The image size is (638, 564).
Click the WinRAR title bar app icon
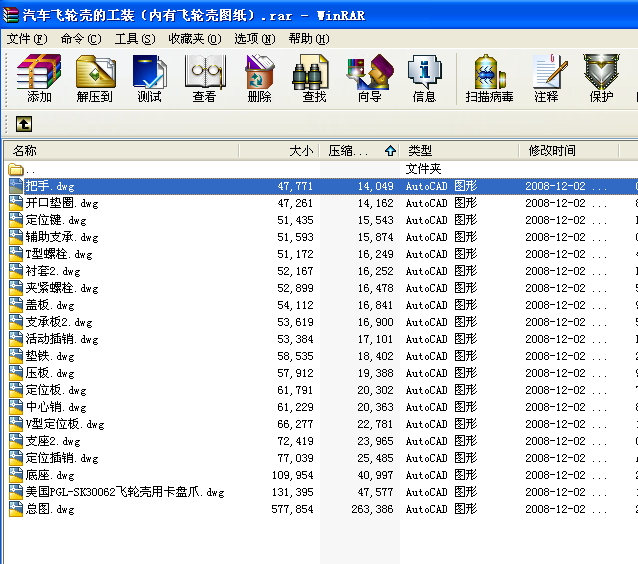point(11,15)
